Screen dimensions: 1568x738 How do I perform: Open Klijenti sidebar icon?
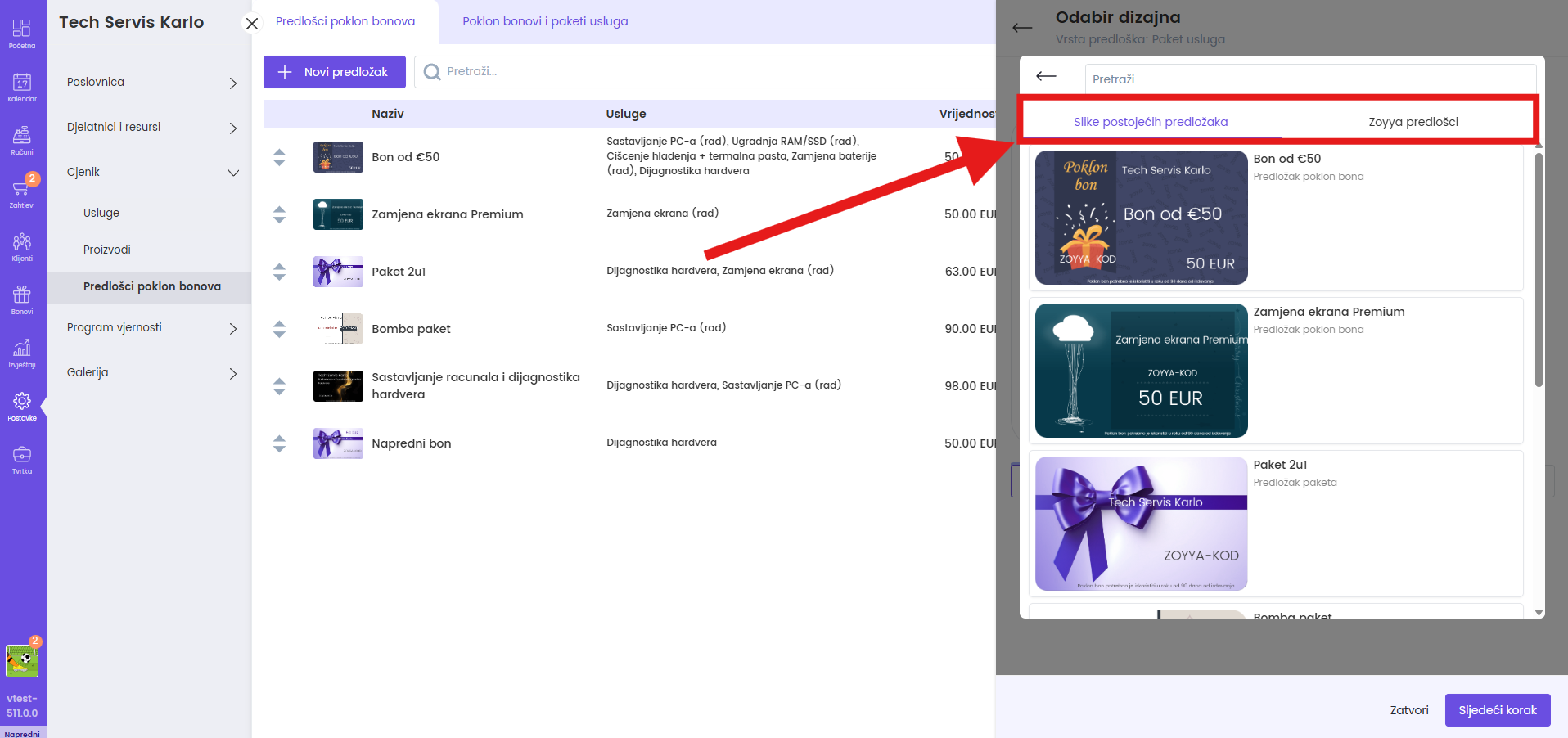(22, 246)
